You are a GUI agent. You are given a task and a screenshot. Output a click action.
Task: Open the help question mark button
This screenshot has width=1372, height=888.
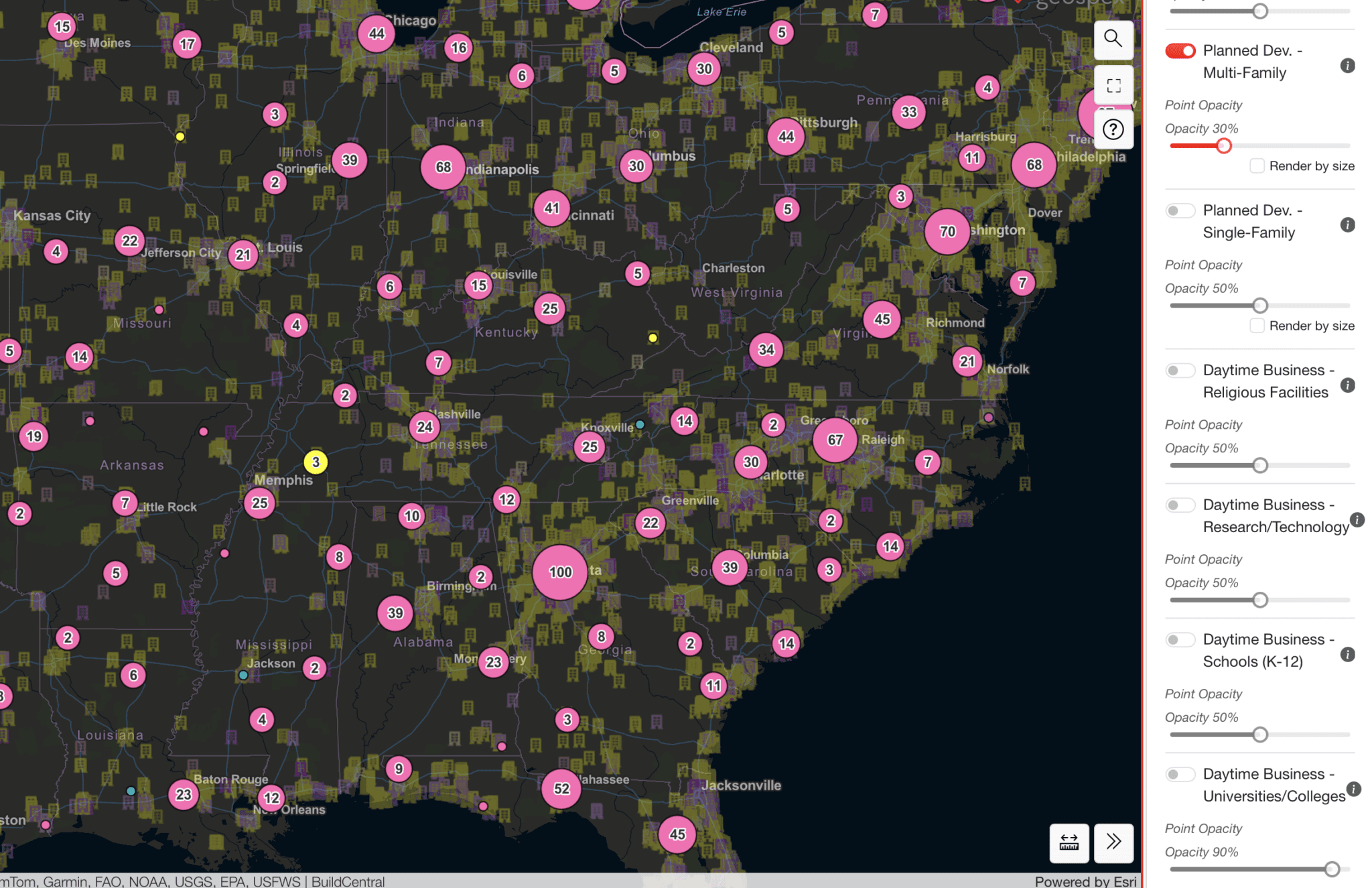coord(1113,129)
